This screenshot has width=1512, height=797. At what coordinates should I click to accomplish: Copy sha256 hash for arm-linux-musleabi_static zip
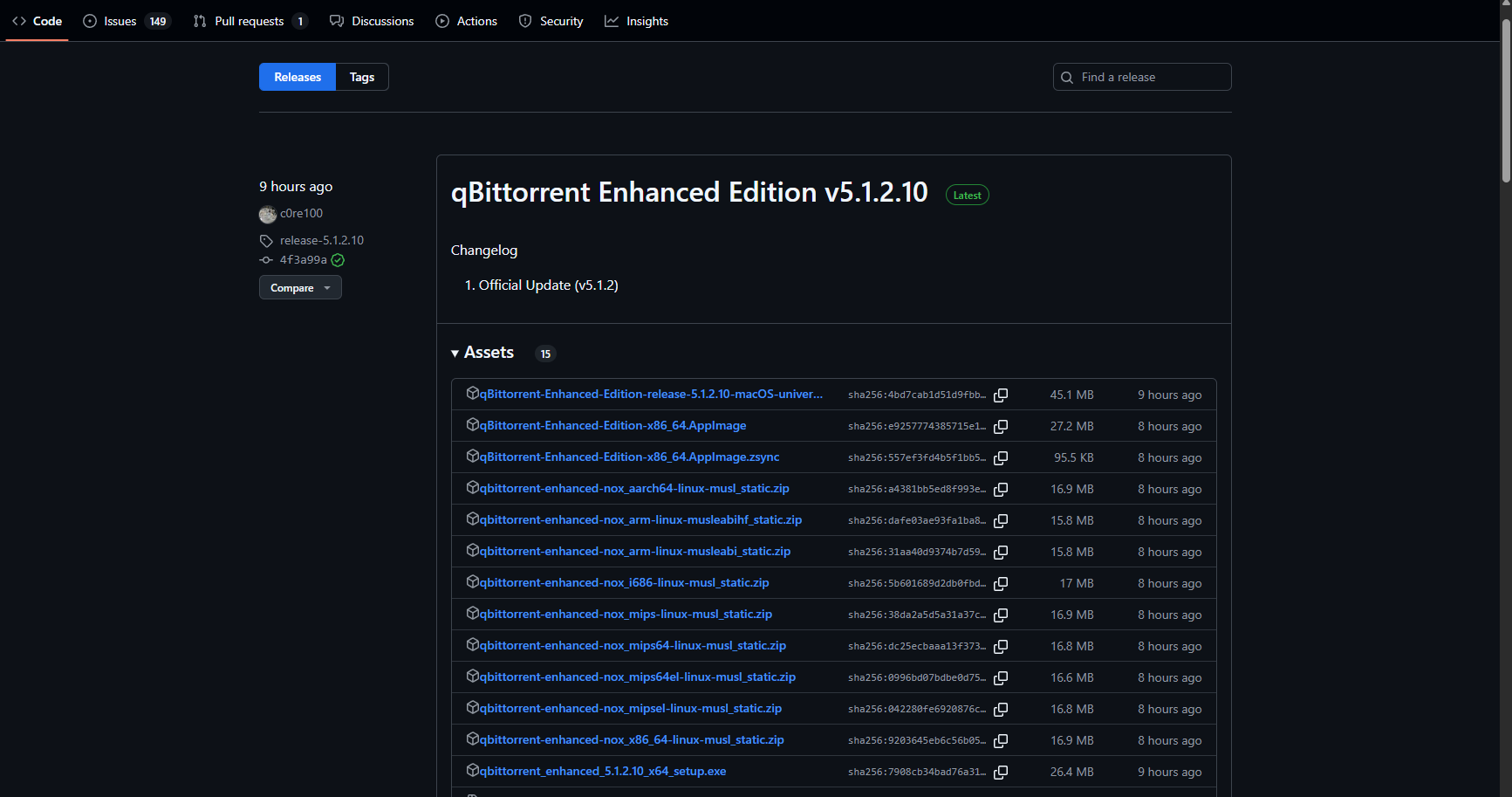1001,553
